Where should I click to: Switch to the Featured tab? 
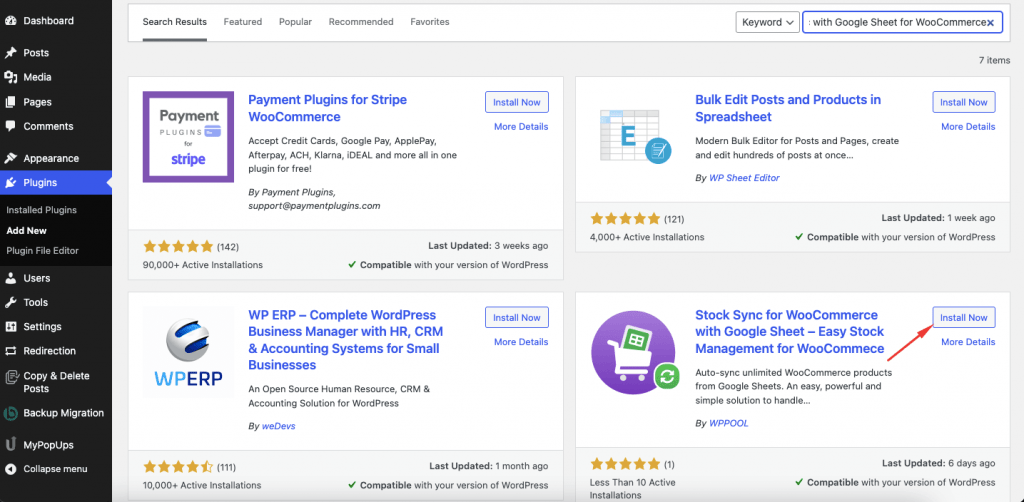coord(243,22)
